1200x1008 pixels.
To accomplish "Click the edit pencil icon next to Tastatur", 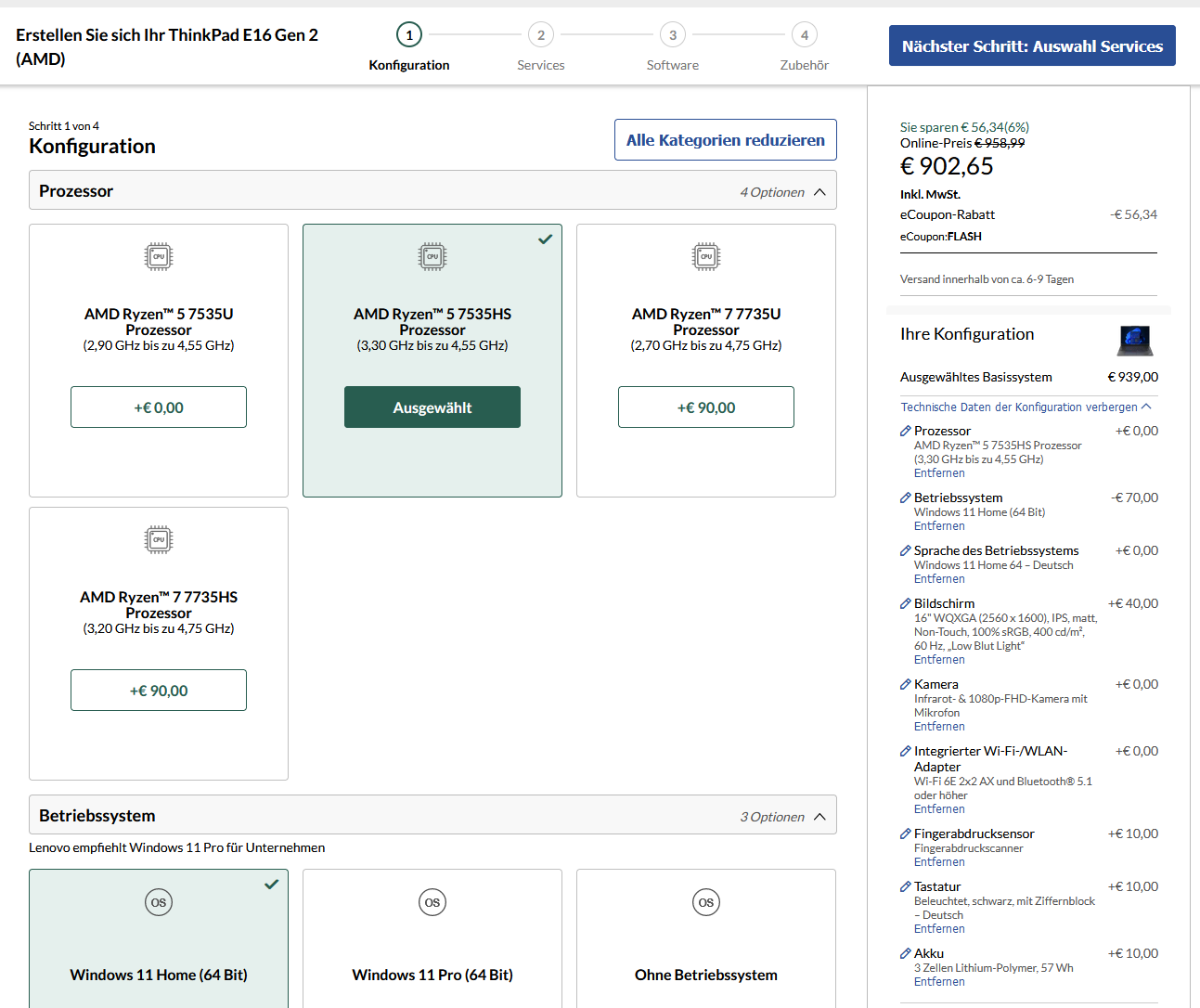I will pos(905,886).
